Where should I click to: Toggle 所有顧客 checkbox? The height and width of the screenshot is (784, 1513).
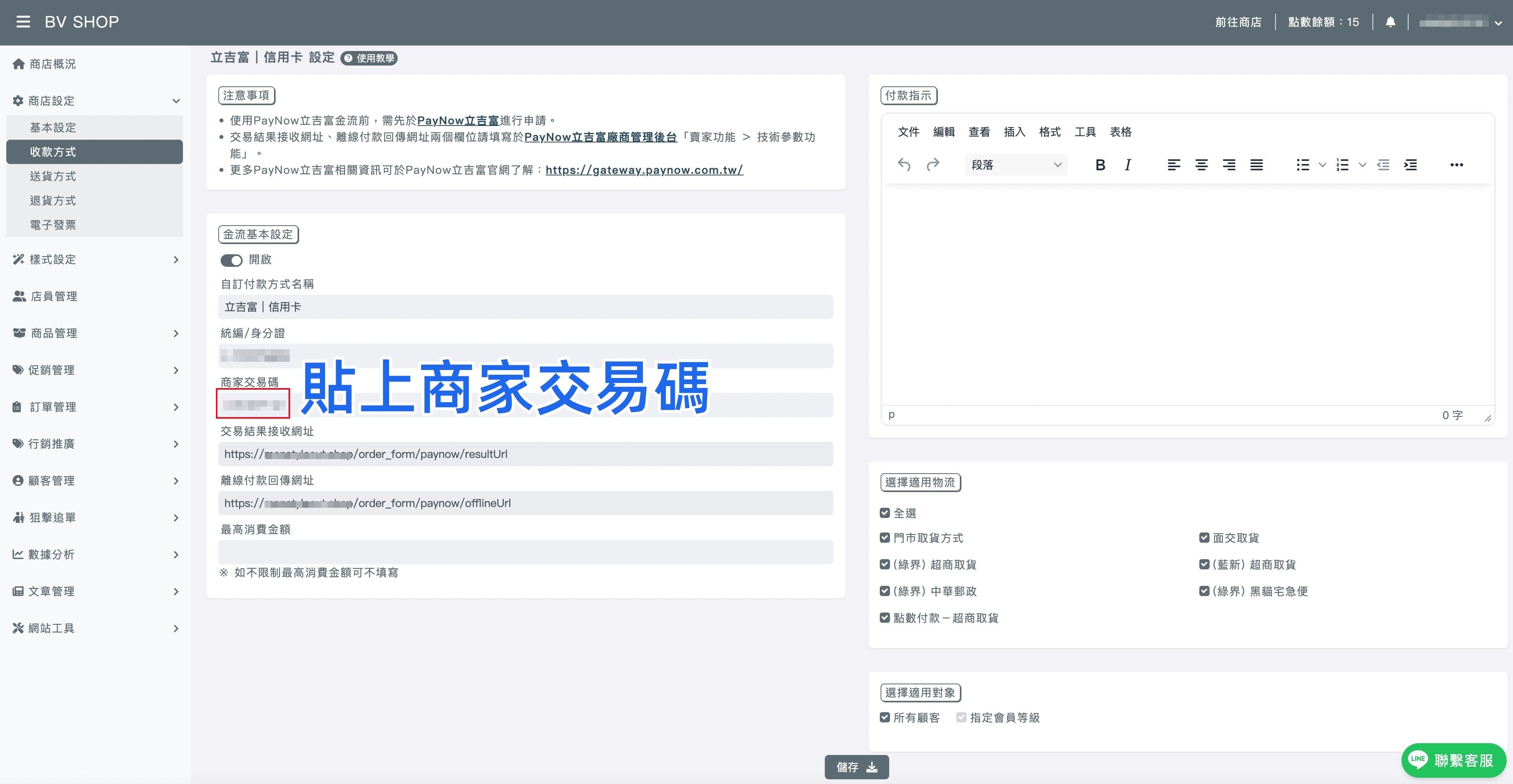pyautogui.click(x=884, y=718)
